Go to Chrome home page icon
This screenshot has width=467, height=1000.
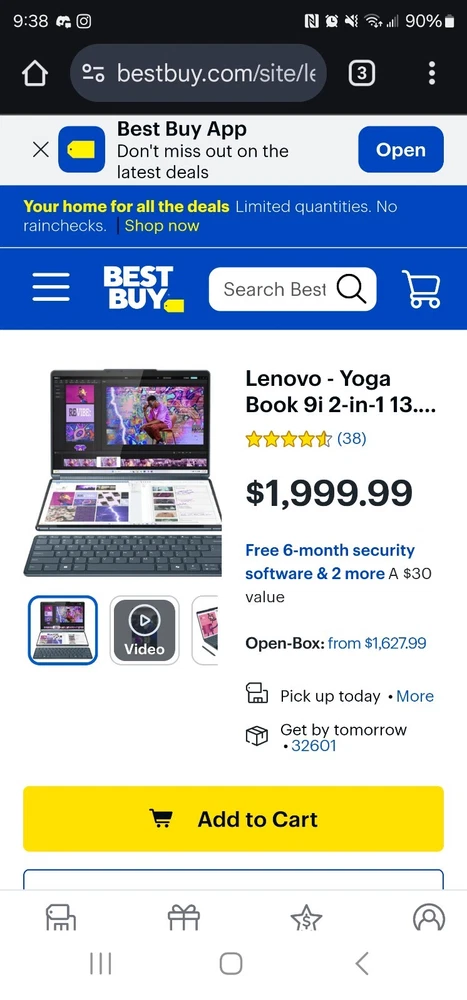[34, 74]
